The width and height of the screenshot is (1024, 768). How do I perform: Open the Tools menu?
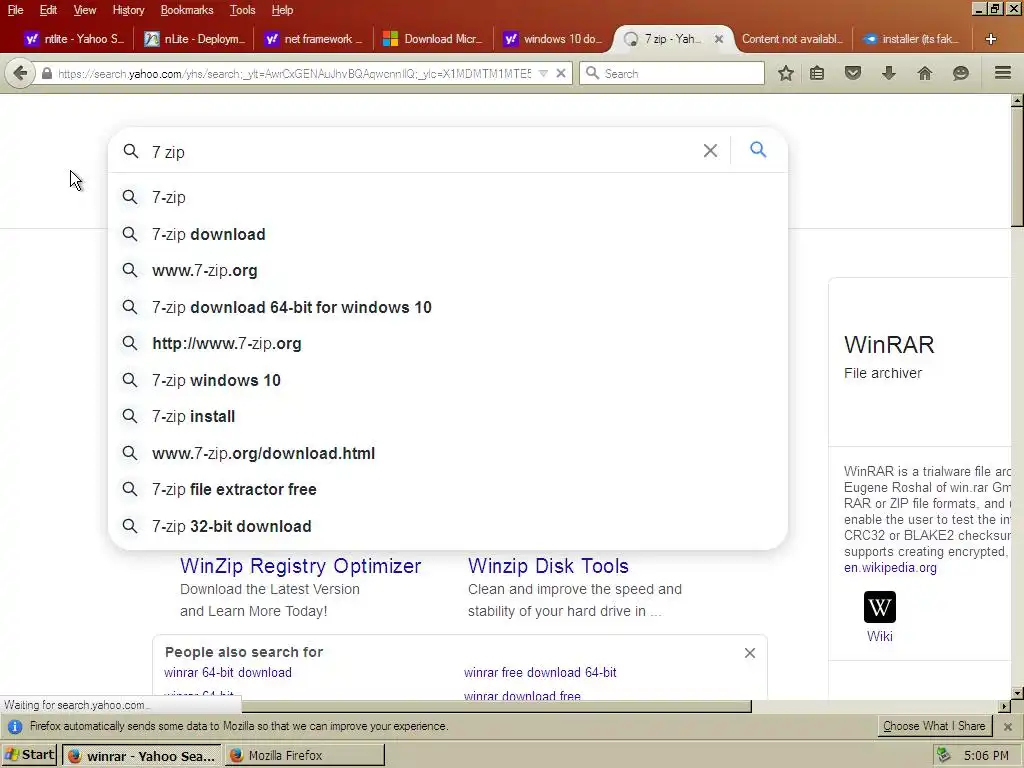242,10
